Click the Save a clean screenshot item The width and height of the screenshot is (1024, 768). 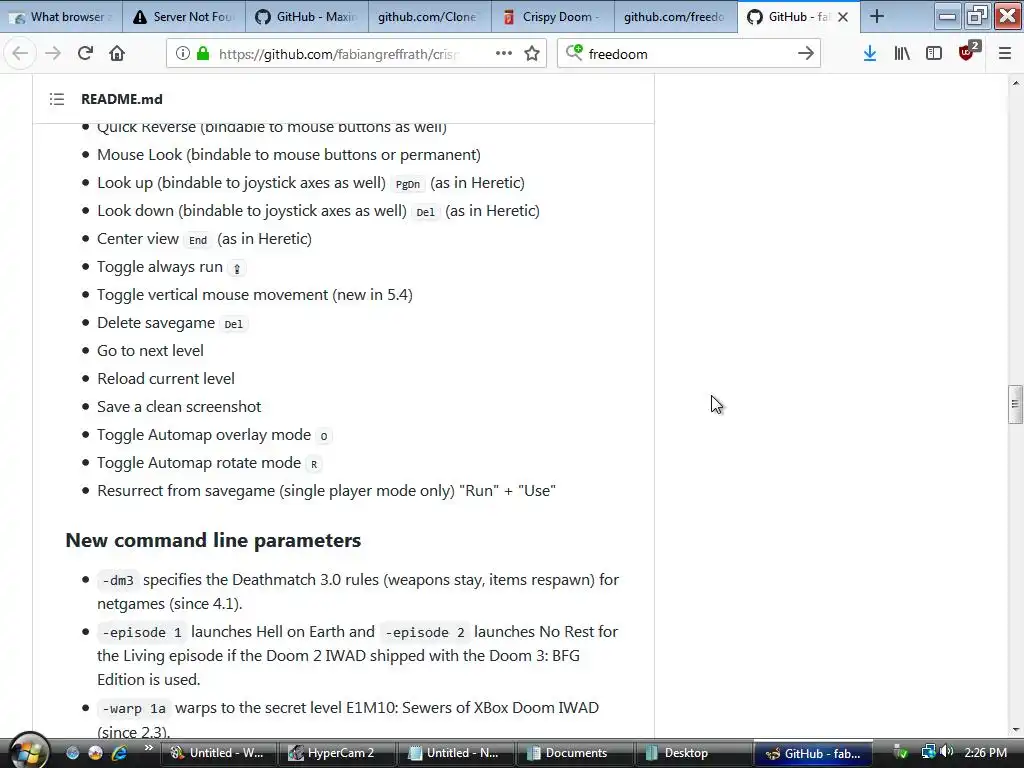coord(179,407)
